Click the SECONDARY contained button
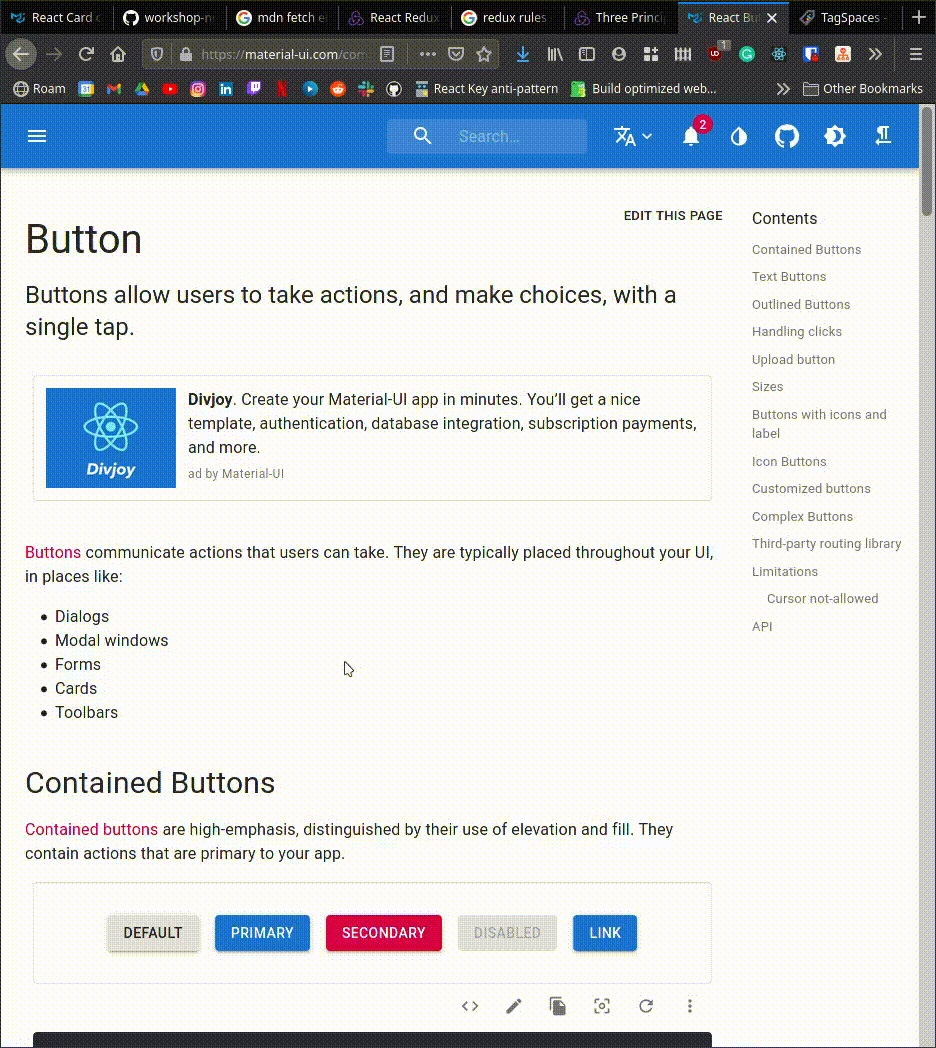The image size is (936, 1048). (x=383, y=932)
